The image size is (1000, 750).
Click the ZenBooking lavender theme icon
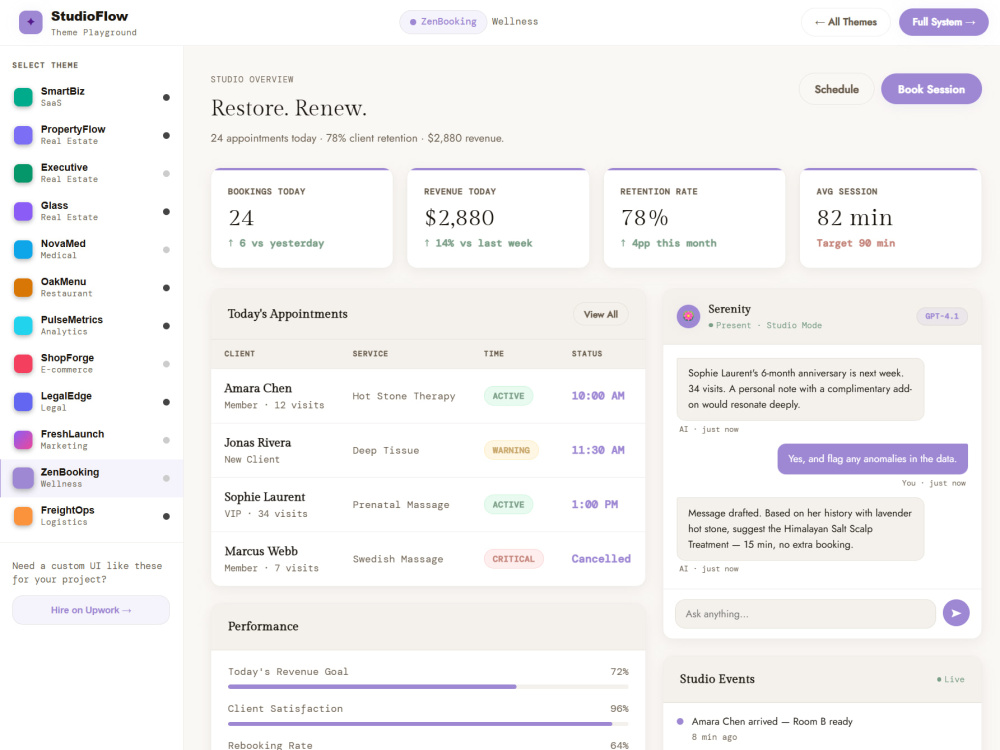(24, 478)
